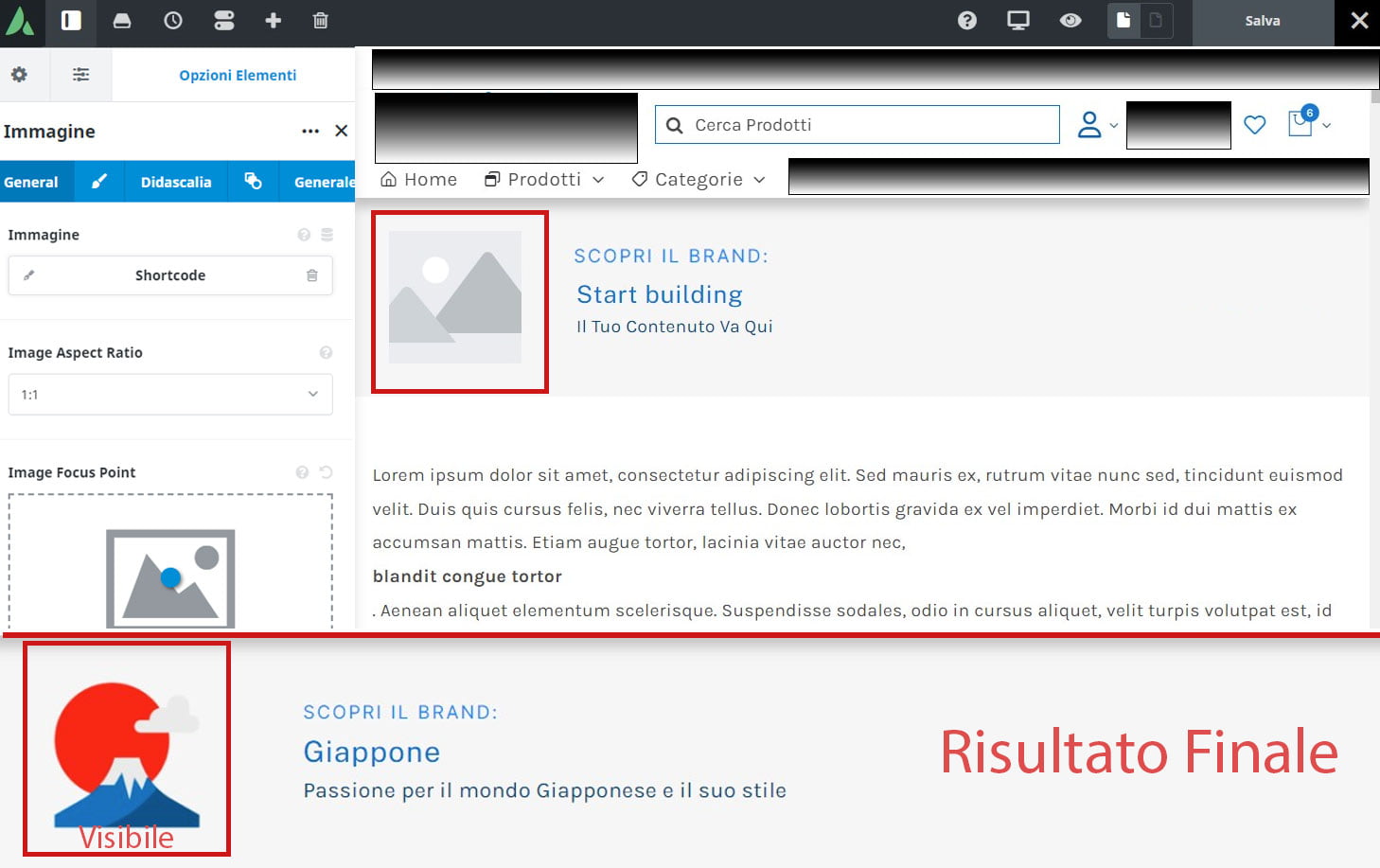The height and width of the screenshot is (868, 1380).
Task: Open the Avada builder library icon
Action: (x=122, y=20)
